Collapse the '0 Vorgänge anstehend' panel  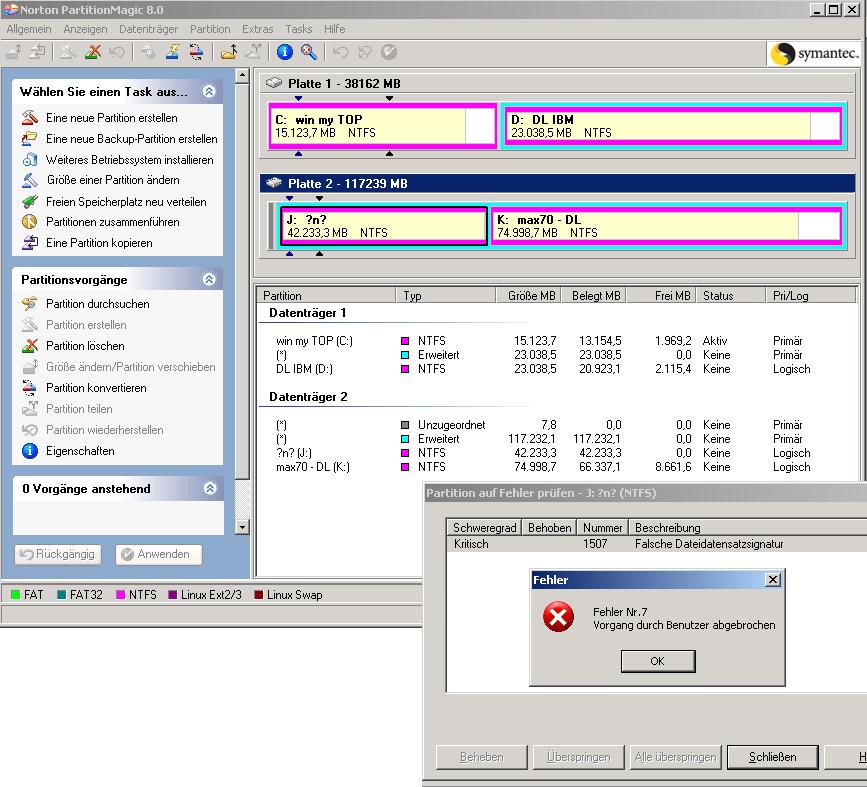tap(210, 488)
